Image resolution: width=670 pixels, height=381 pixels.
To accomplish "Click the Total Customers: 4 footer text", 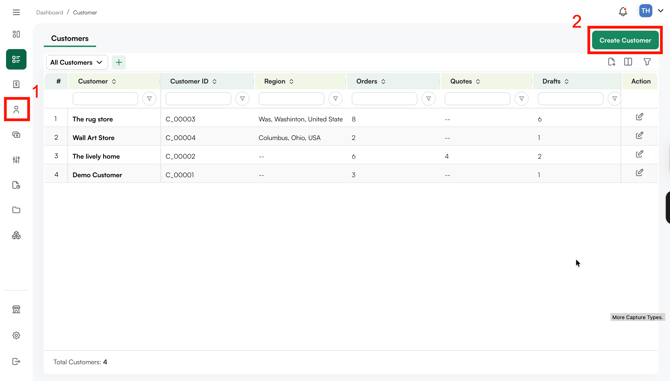I will [80, 362].
